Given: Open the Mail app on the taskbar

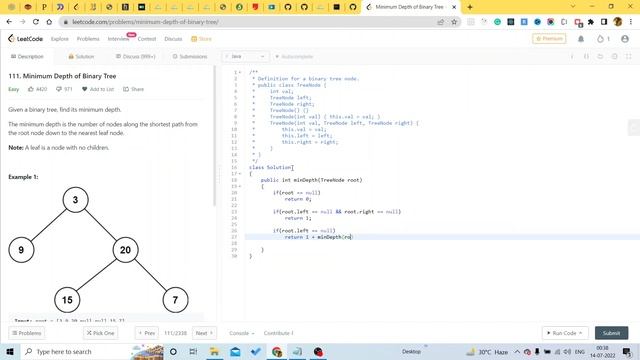Looking at the screenshot, I should [x=235, y=351].
